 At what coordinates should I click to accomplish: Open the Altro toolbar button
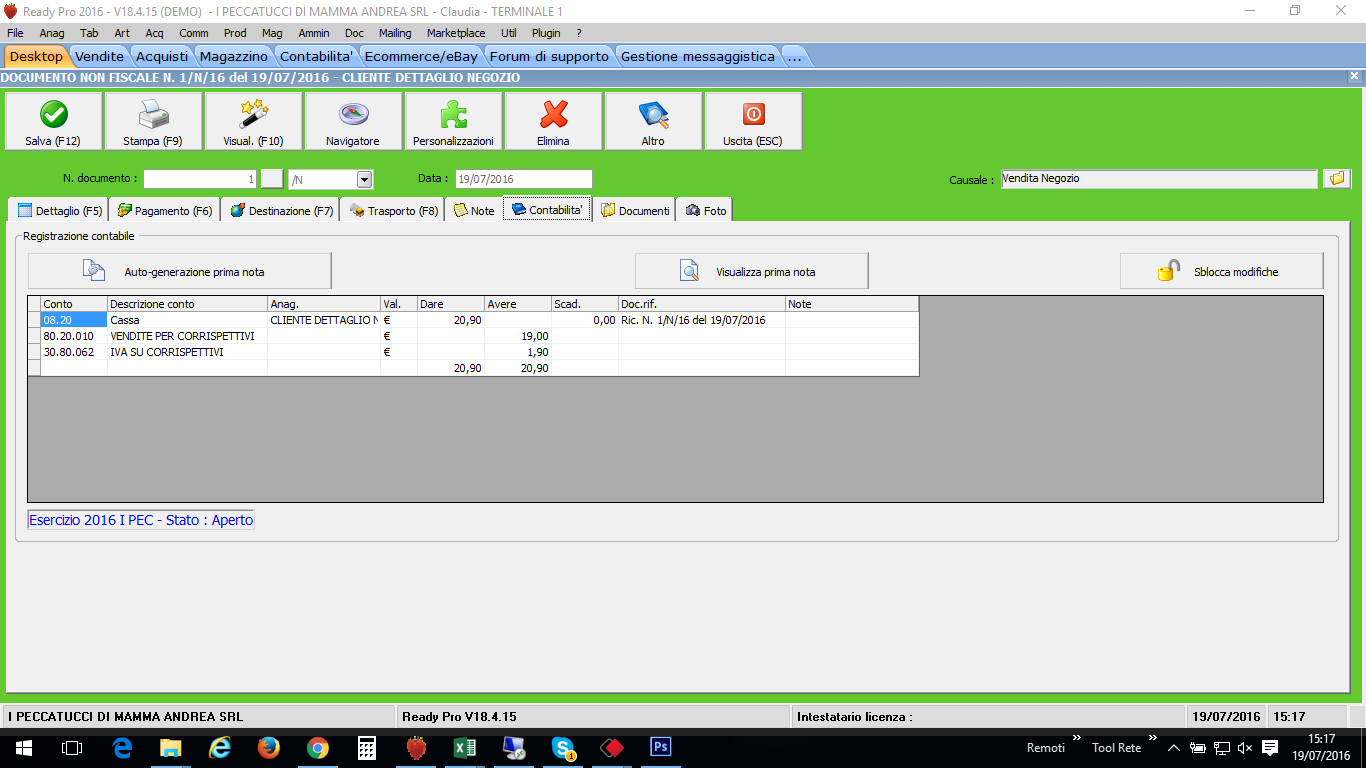pos(653,121)
